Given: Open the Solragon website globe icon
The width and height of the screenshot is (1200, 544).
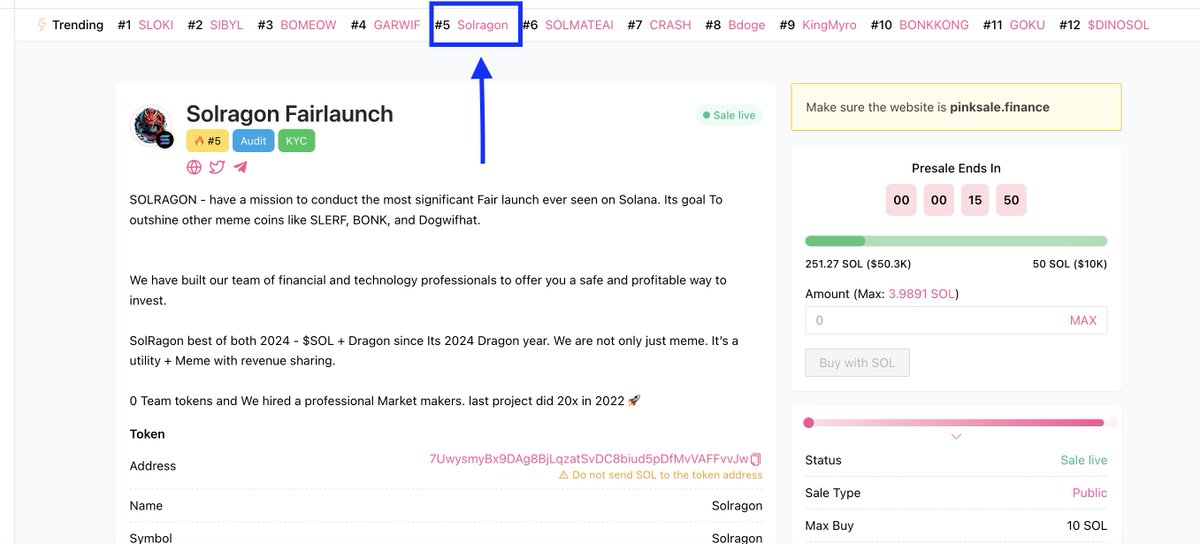Looking at the screenshot, I should click(194, 167).
